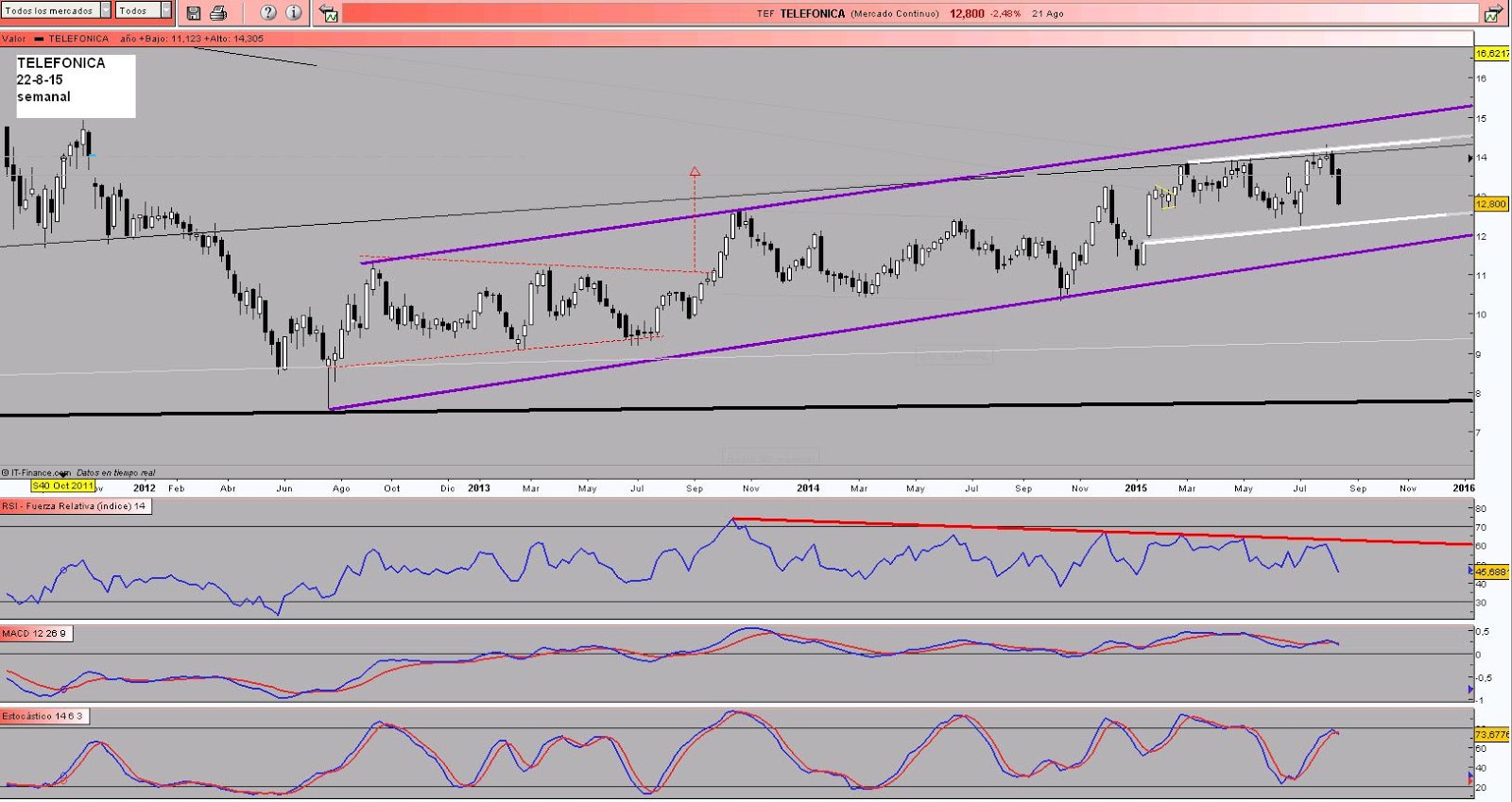Click the 16,621 yellow price tag at top
The width and height of the screenshot is (1512, 802).
point(1492,54)
